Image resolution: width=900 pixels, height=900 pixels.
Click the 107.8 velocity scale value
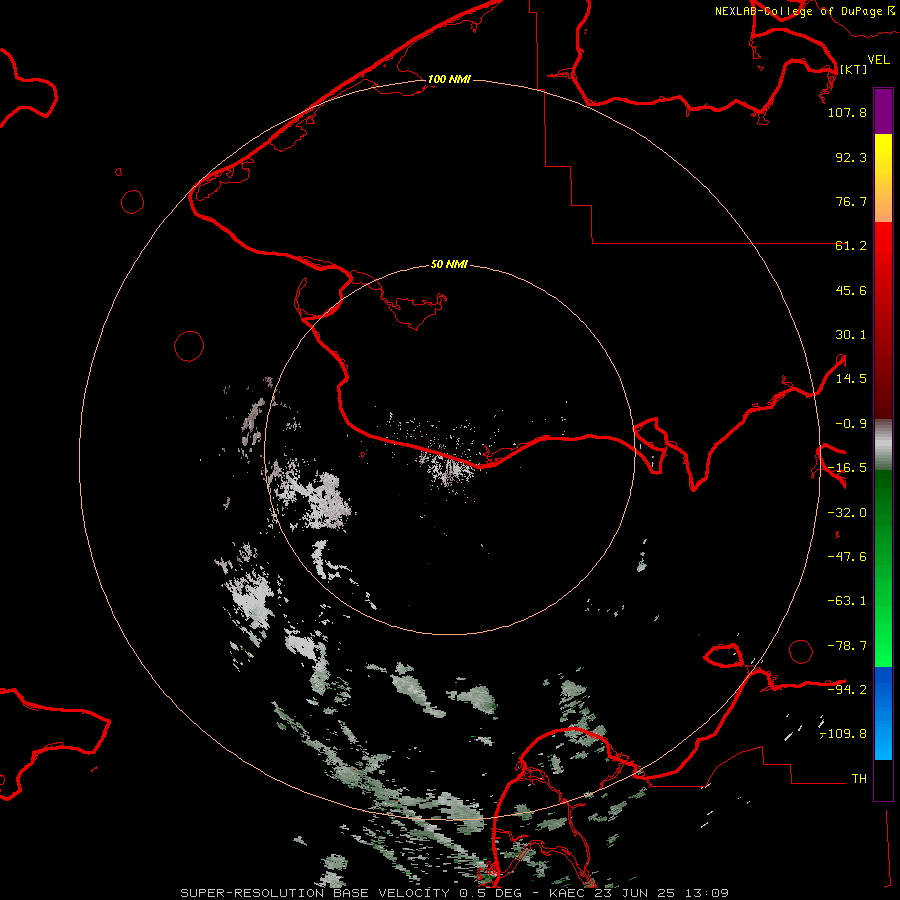(x=847, y=112)
